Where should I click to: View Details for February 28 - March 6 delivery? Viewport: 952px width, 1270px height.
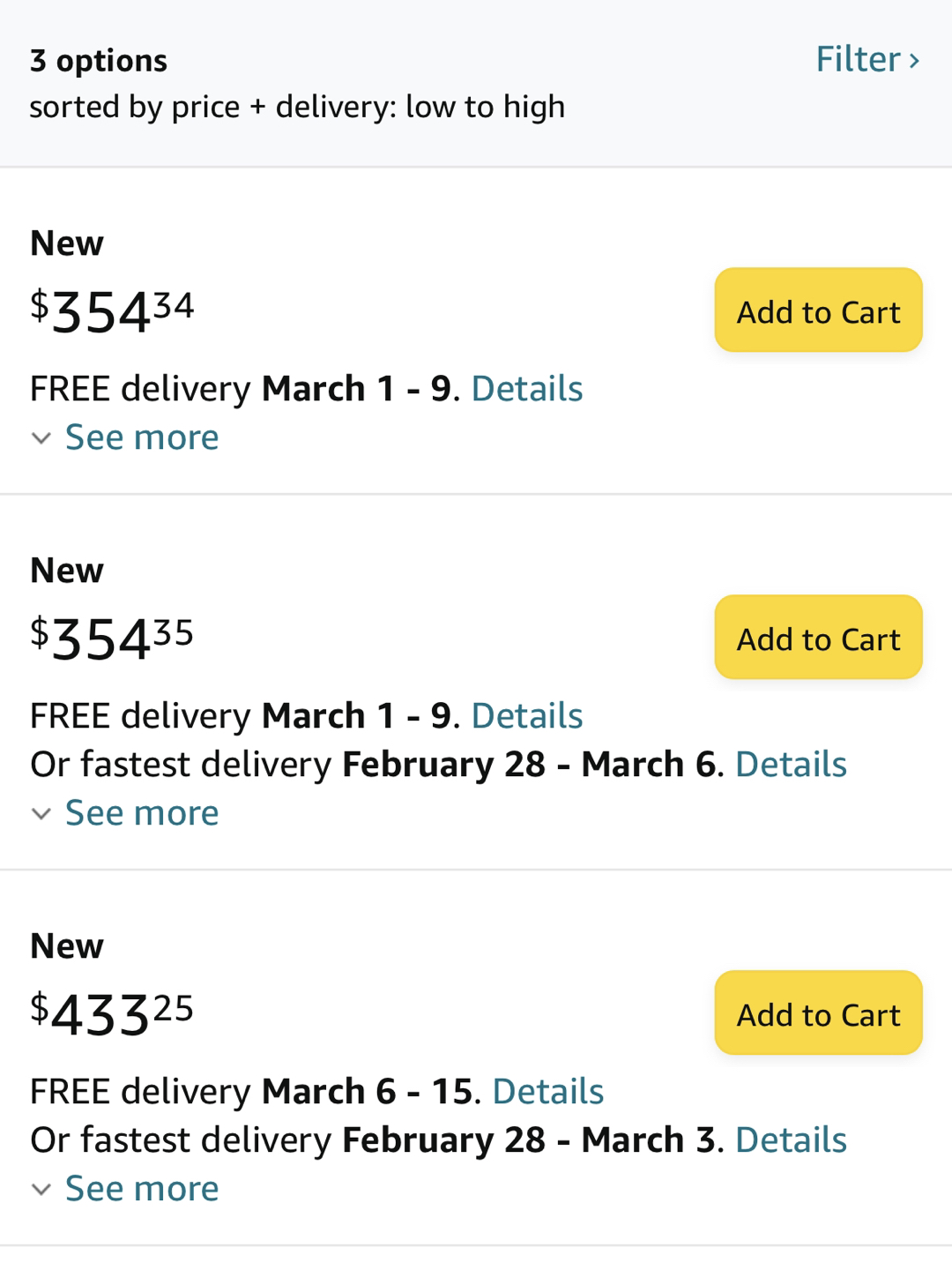pos(791,765)
